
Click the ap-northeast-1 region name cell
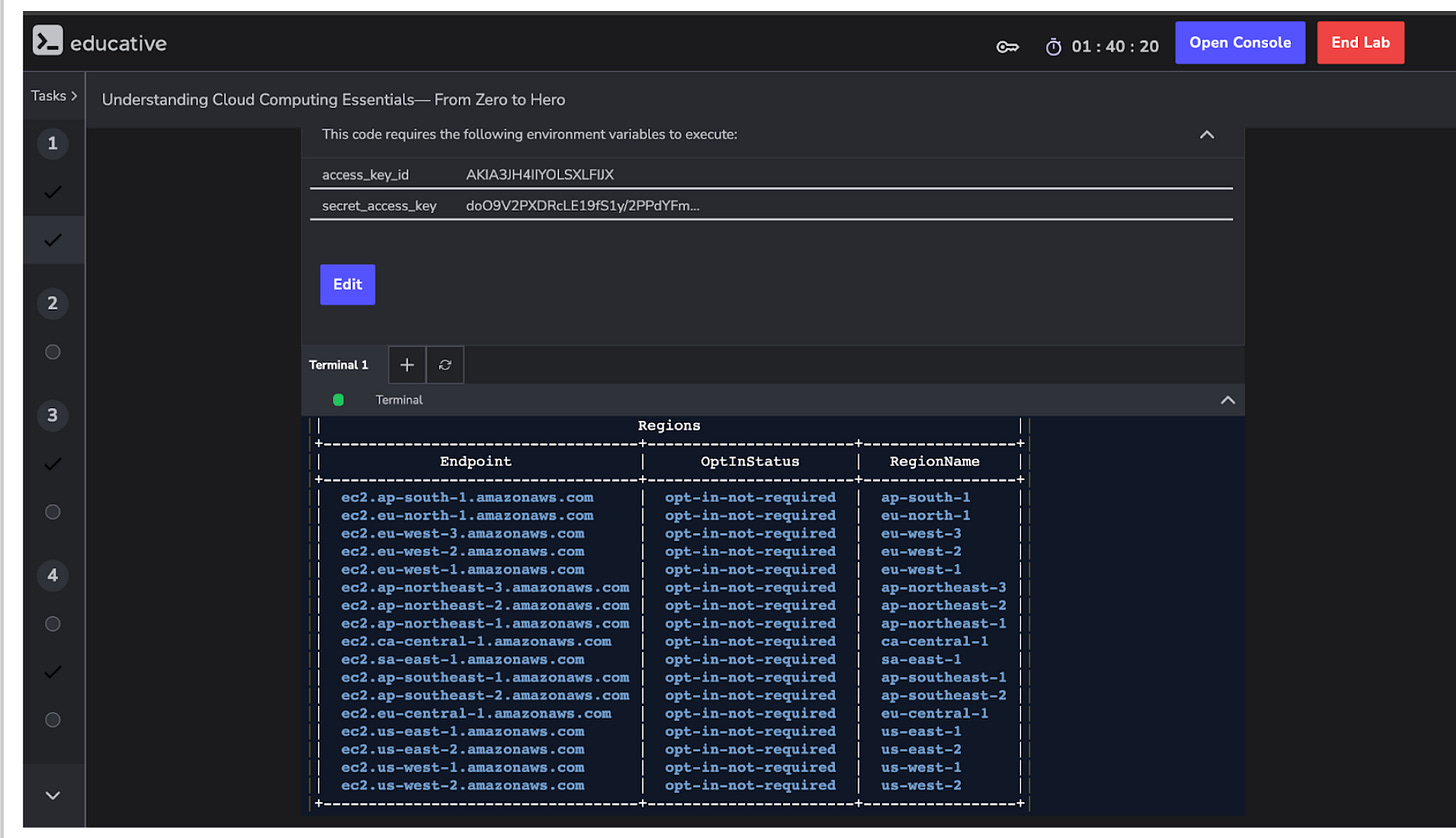point(944,624)
